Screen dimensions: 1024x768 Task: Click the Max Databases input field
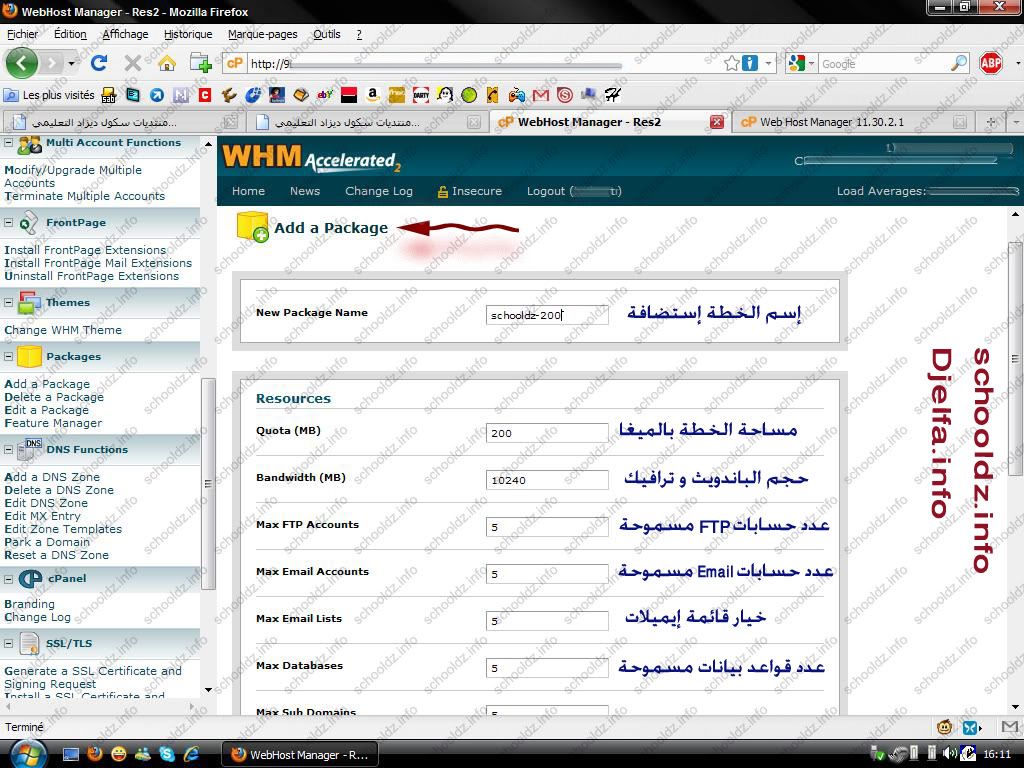click(x=547, y=668)
